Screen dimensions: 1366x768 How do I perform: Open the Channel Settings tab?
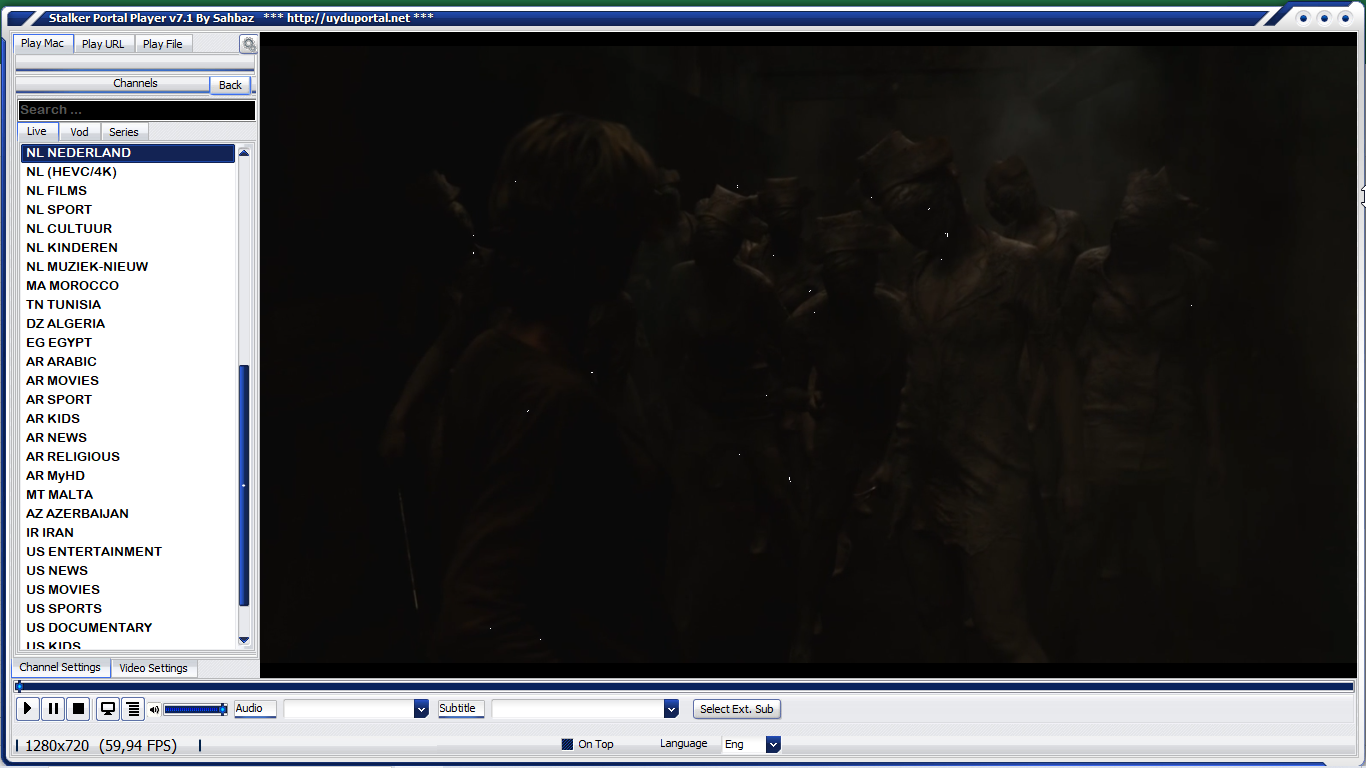pos(60,667)
